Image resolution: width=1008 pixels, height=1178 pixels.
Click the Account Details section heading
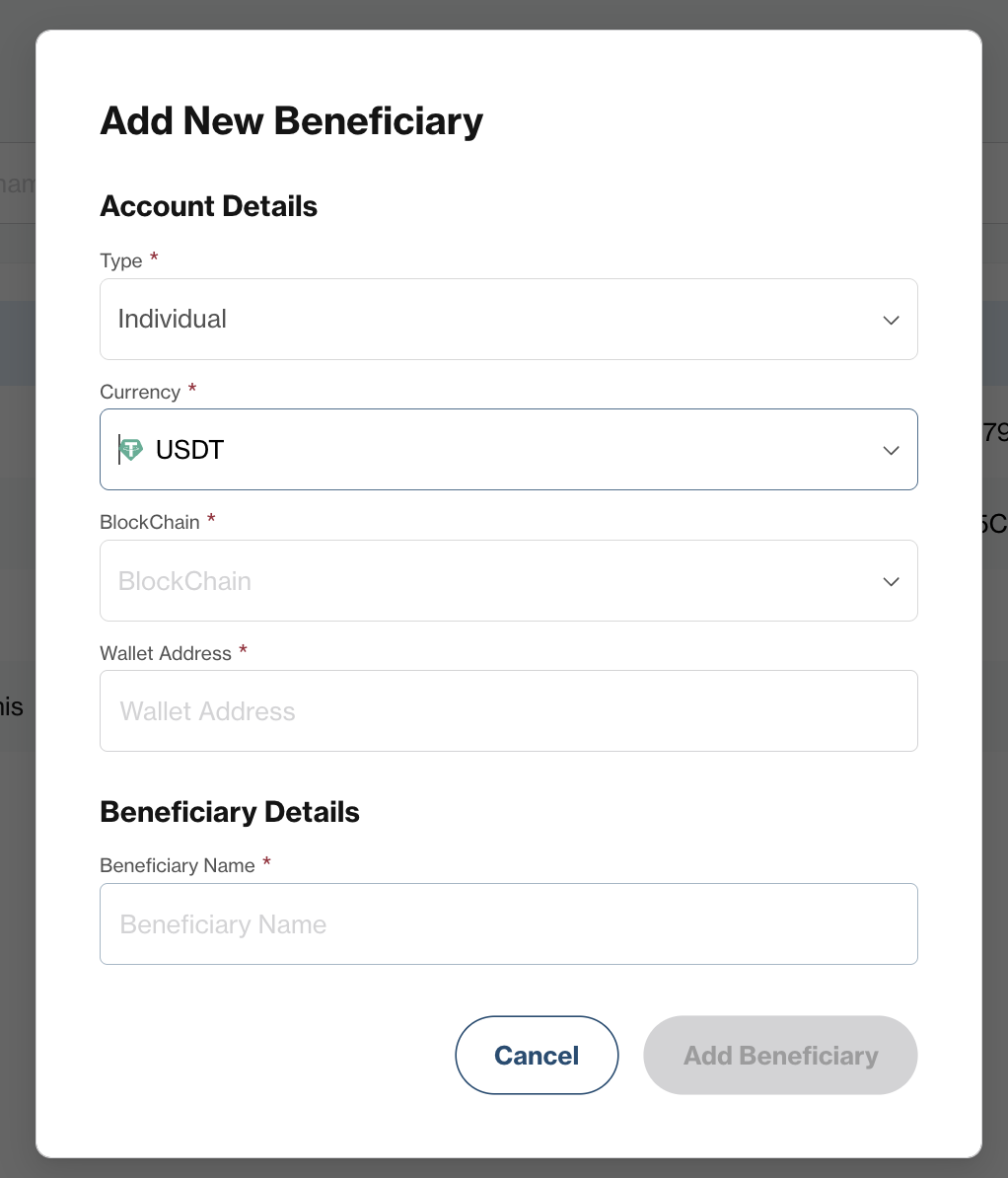click(x=209, y=206)
